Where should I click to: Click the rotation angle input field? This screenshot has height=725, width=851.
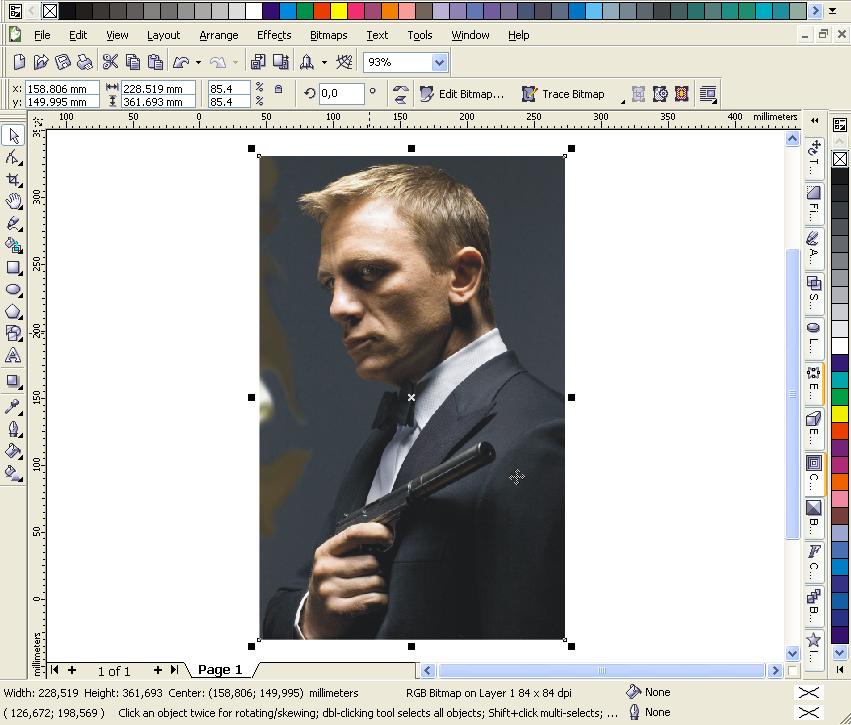pyautogui.click(x=341, y=94)
